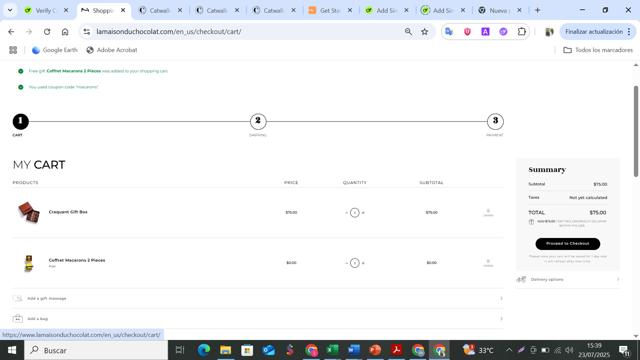The height and width of the screenshot is (360, 640).
Task: Open the Extensions puzzle-piece menu
Action: point(522,31)
